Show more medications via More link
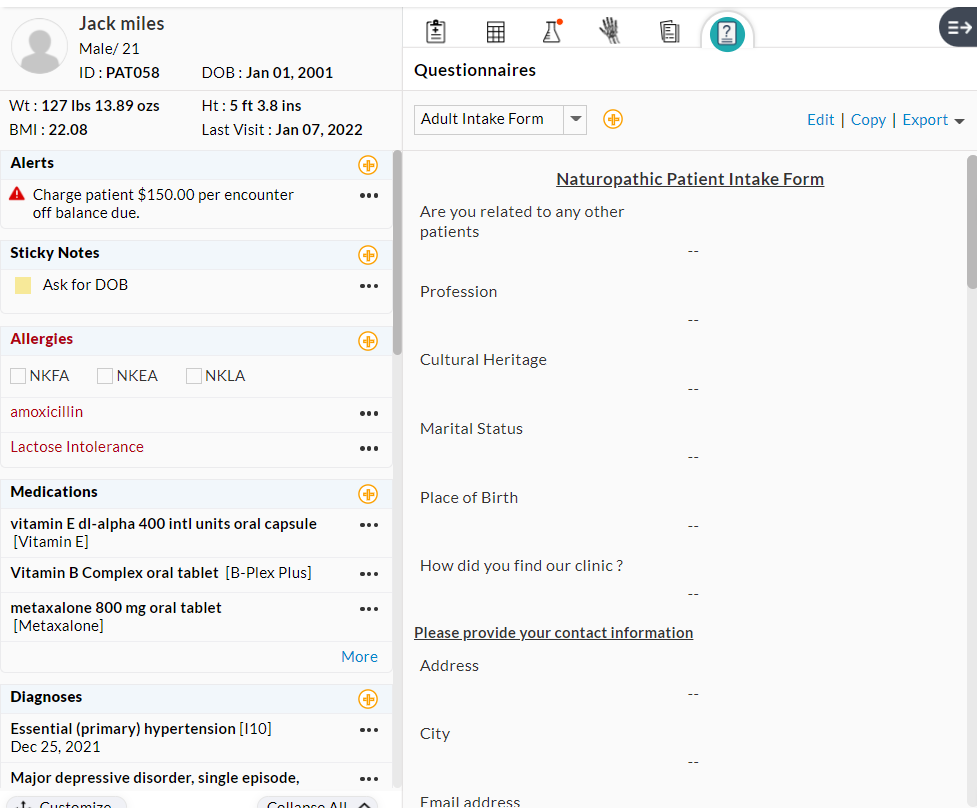 pos(359,657)
